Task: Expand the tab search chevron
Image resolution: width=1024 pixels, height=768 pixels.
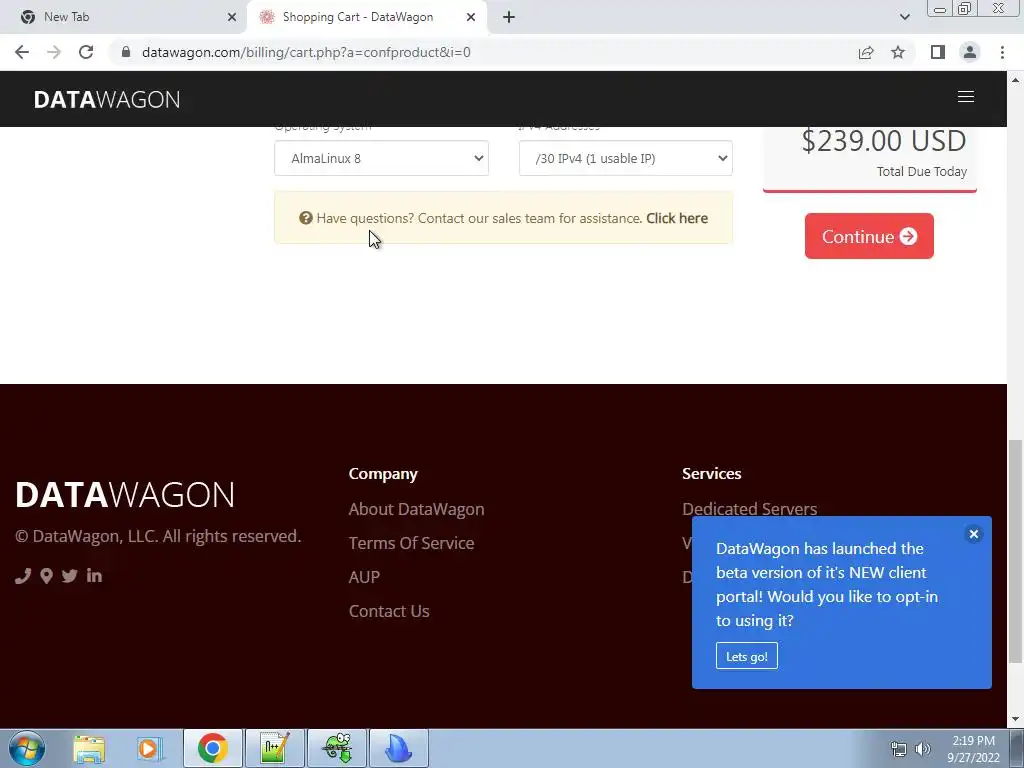Action: pos(904,17)
